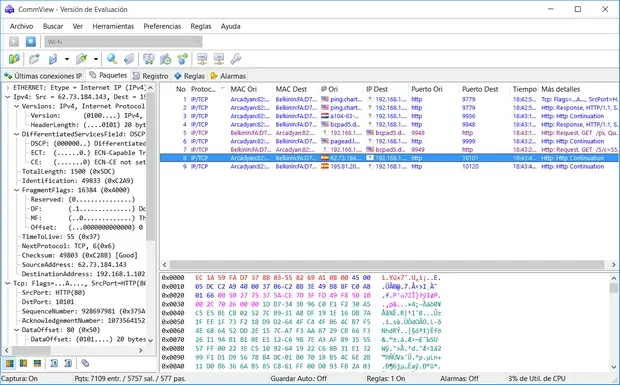Click the scheduler clock toolbar icon

coord(165,59)
